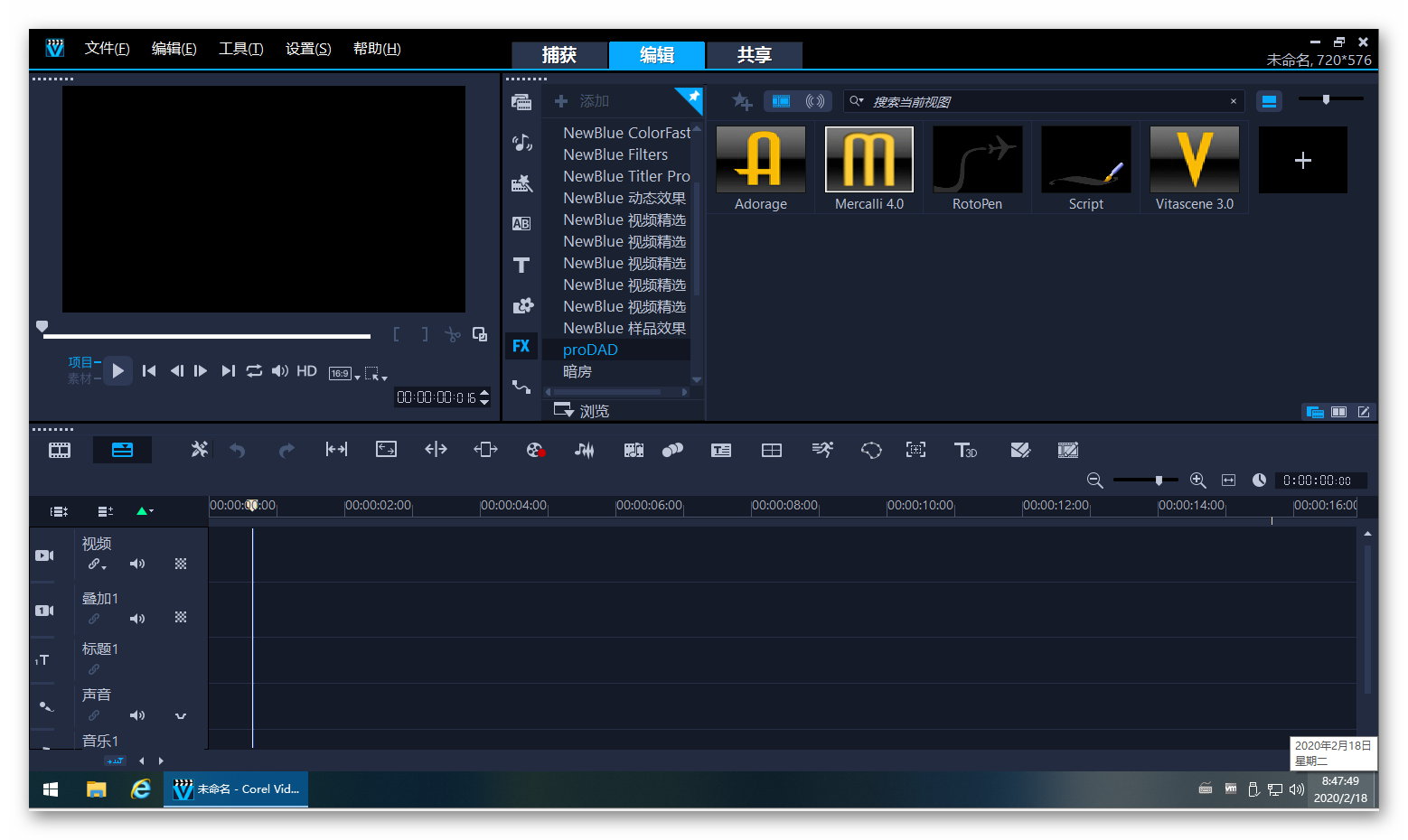The width and height of the screenshot is (1408, 840).
Task: Click the 添加 button
Action: (582, 101)
